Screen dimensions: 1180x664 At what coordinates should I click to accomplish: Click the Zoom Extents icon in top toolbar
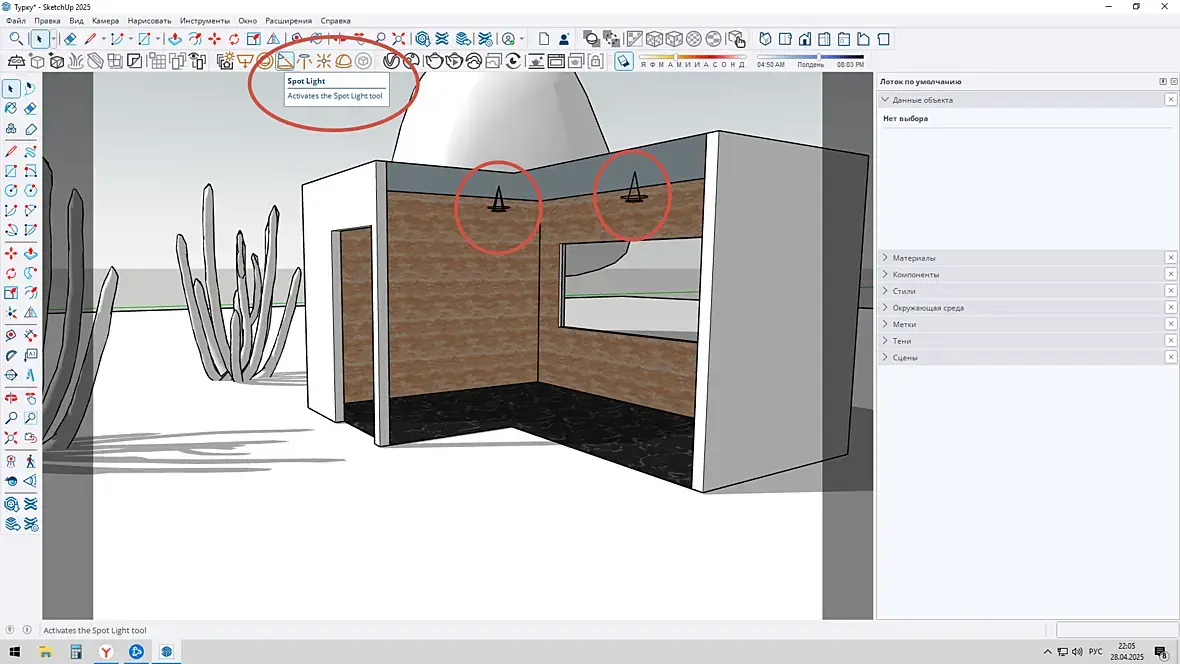tap(399, 38)
